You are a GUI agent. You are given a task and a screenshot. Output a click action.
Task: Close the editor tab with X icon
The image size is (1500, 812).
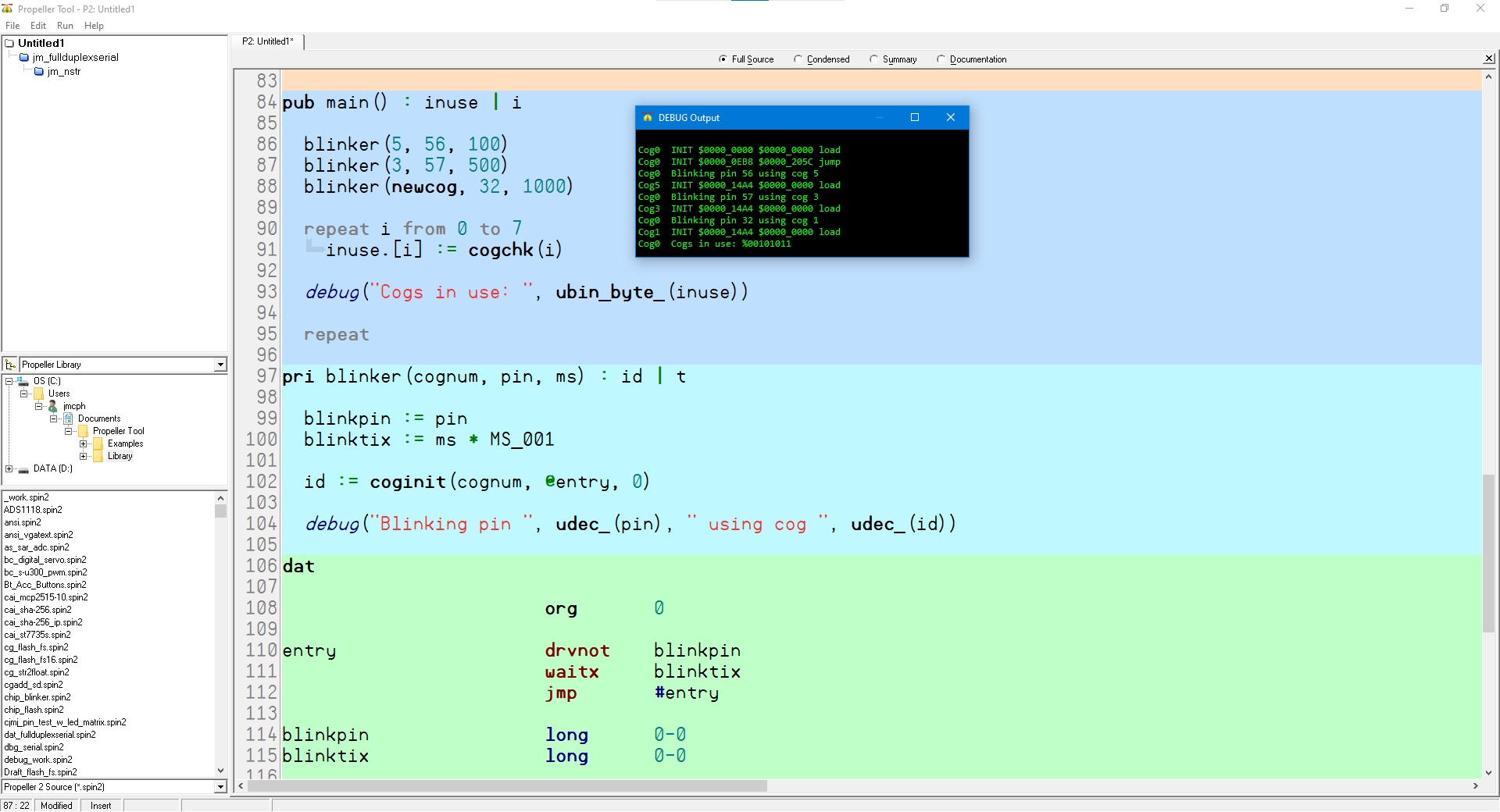(x=1489, y=59)
